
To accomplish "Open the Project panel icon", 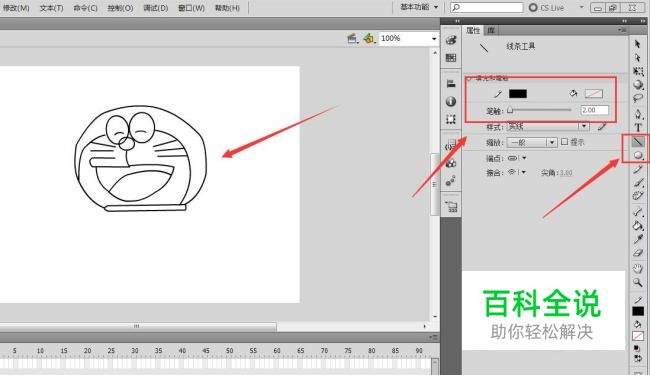I will [x=451, y=206].
